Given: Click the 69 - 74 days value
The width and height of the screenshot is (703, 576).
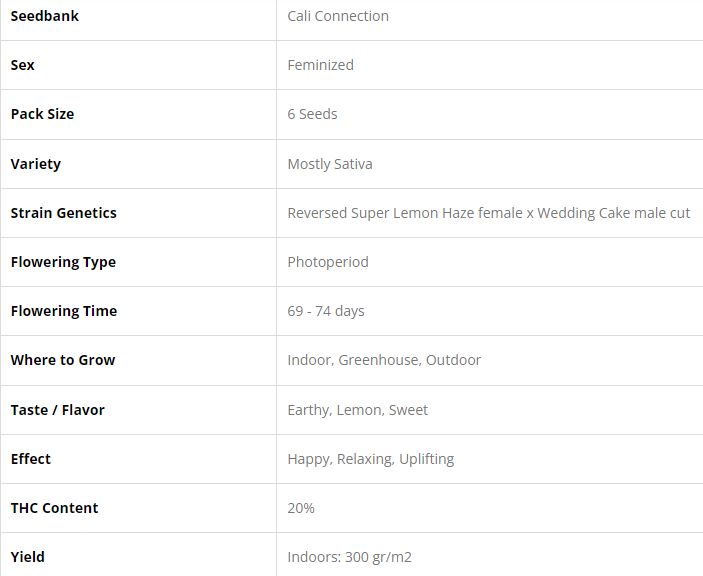Looking at the screenshot, I should click(326, 311).
